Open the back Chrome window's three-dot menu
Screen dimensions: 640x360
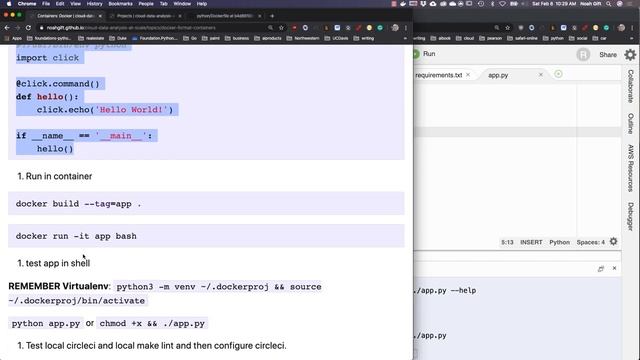[632, 28]
